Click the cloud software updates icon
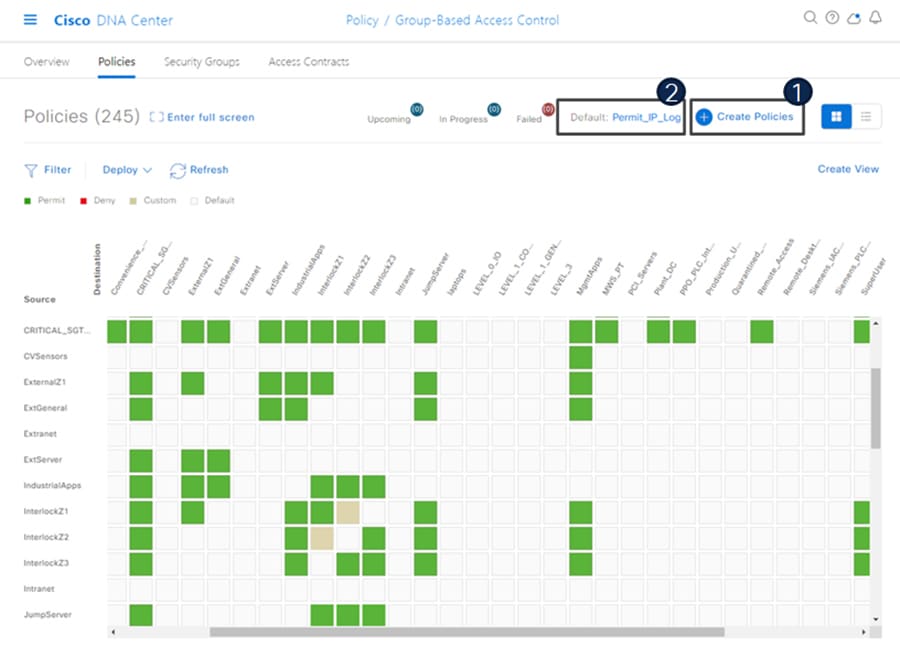900x657 pixels. (854, 18)
